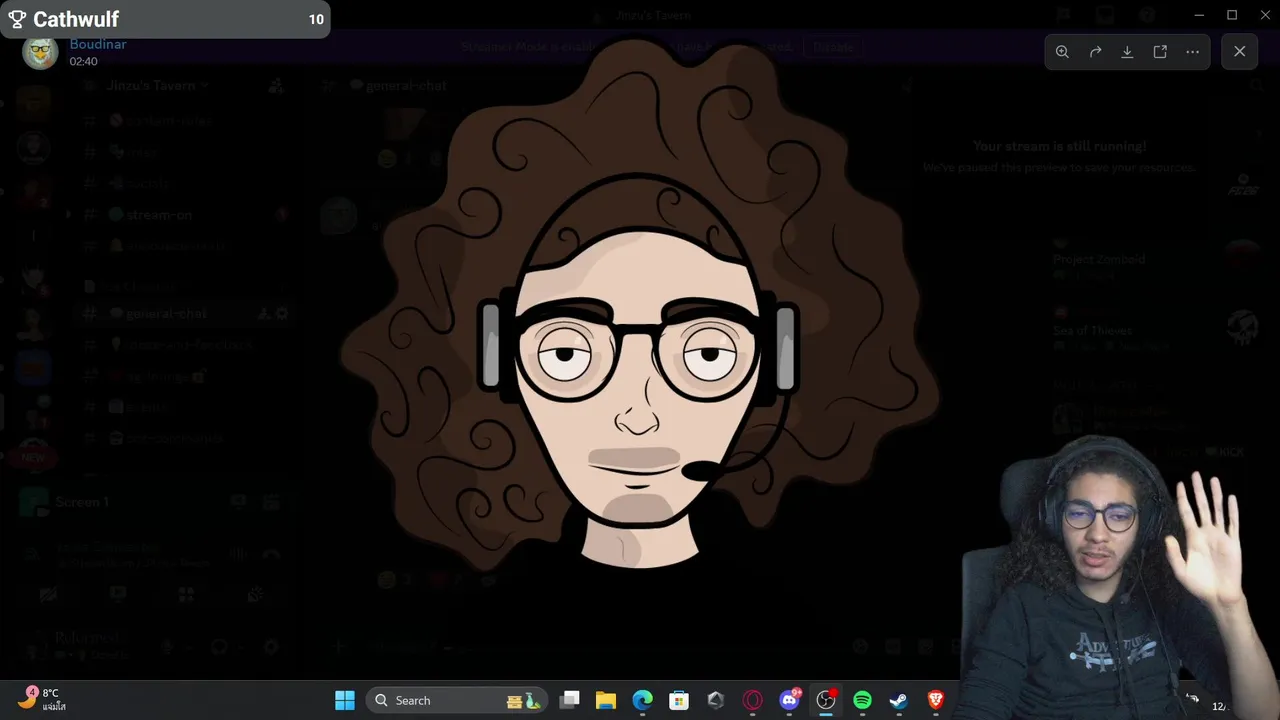This screenshot has width=1280, height=720.
Task: Click Boudinar's avatar in the viewer header
Action: point(40,52)
